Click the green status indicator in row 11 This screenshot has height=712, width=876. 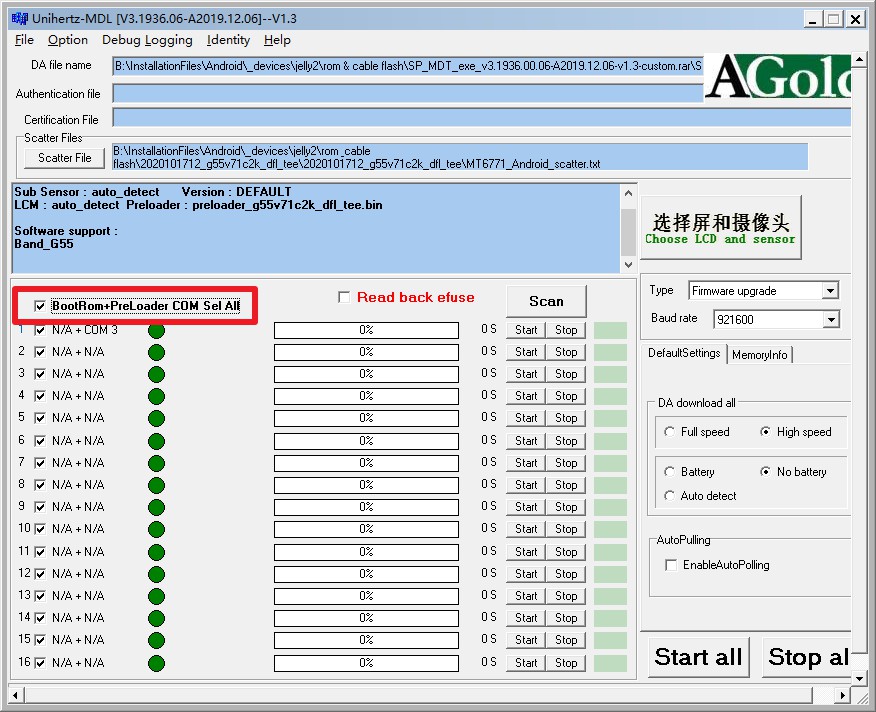tap(156, 552)
